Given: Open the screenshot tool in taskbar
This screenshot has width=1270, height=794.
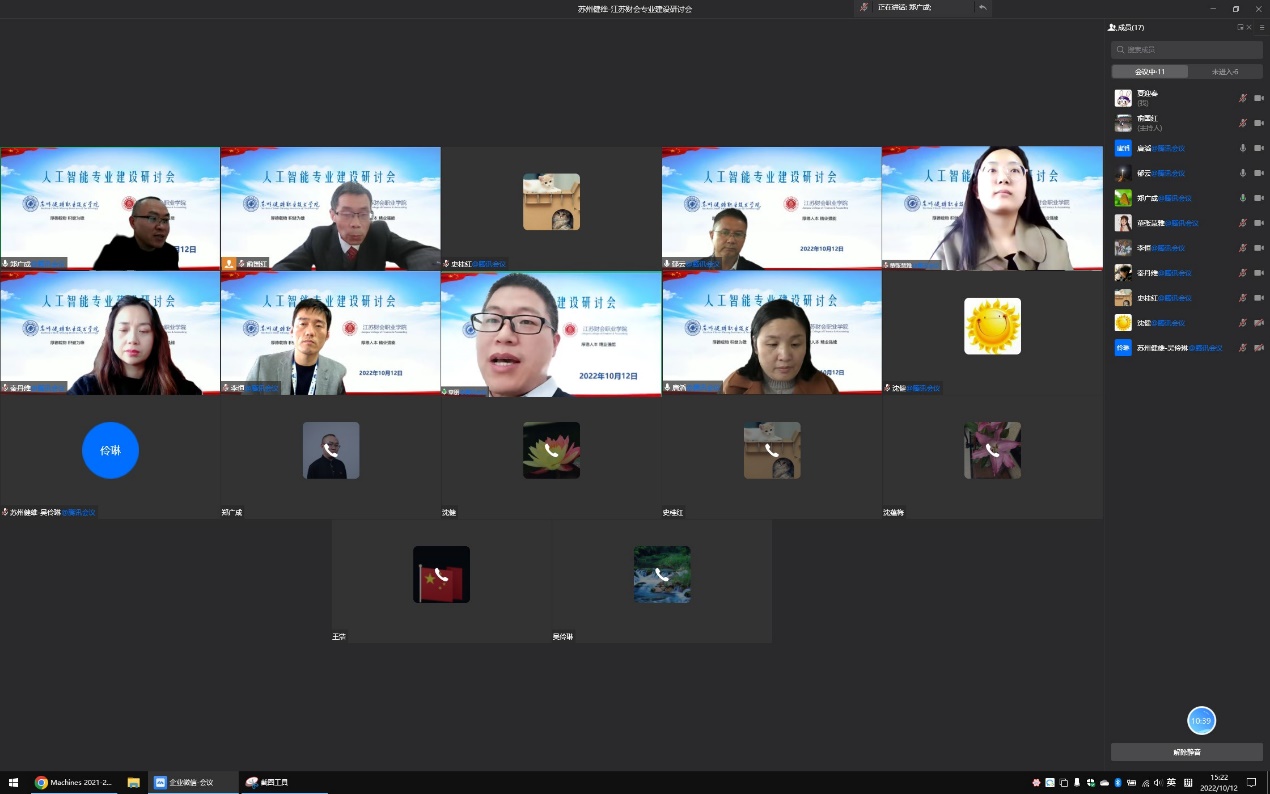Looking at the screenshot, I should pyautogui.click(x=268, y=782).
